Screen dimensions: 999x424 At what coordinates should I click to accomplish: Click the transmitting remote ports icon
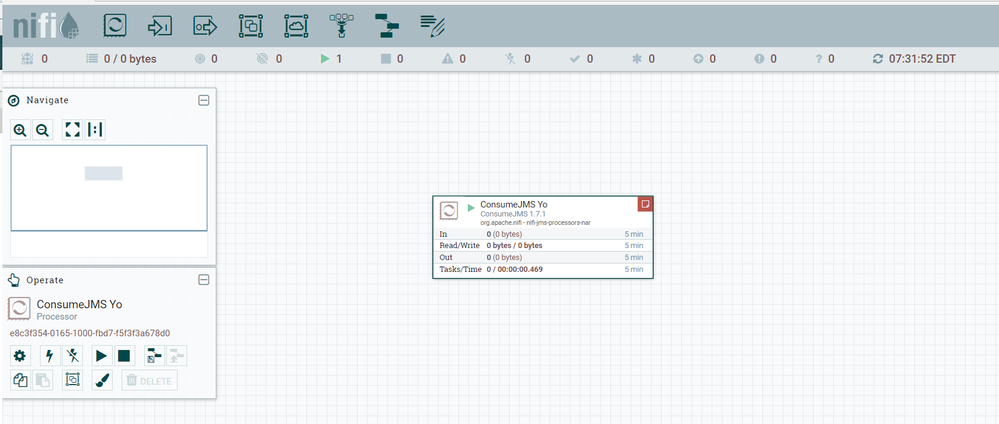click(199, 59)
